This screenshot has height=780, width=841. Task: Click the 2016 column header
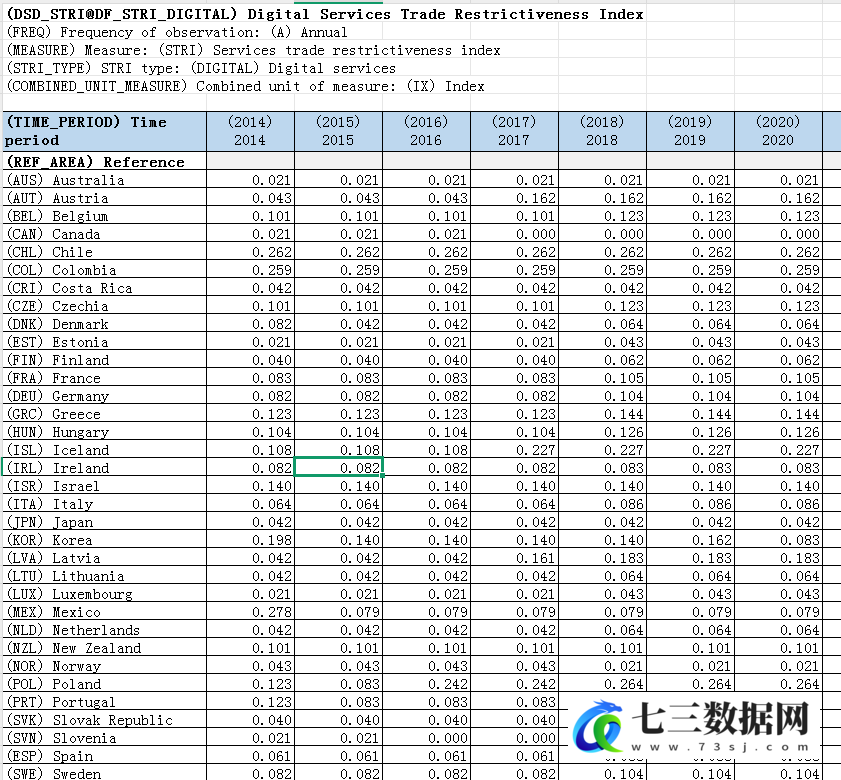point(426,131)
